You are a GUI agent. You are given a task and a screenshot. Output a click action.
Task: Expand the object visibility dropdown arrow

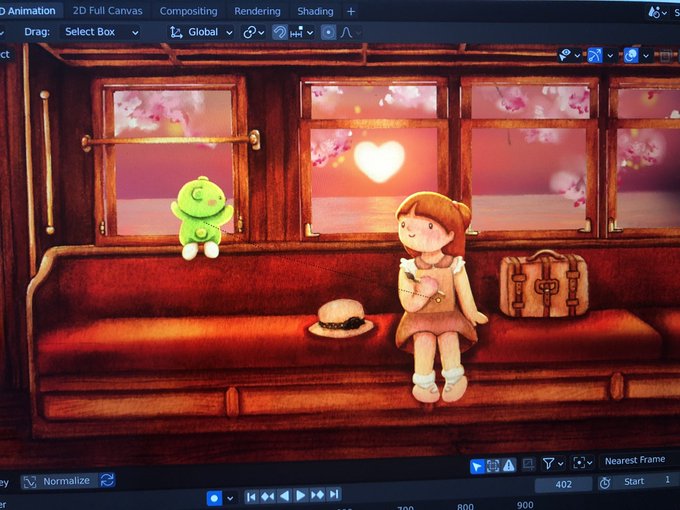(577, 56)
